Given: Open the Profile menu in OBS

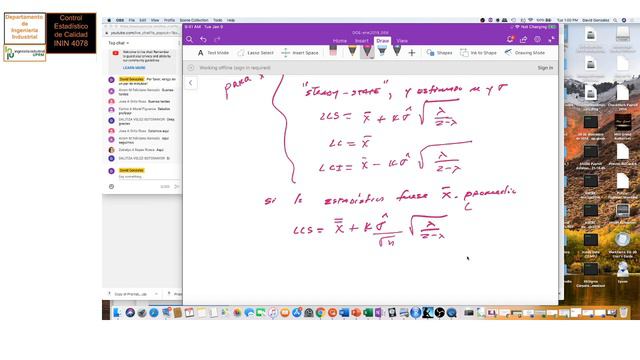Looking at the screenshot, I should (169, 20).
